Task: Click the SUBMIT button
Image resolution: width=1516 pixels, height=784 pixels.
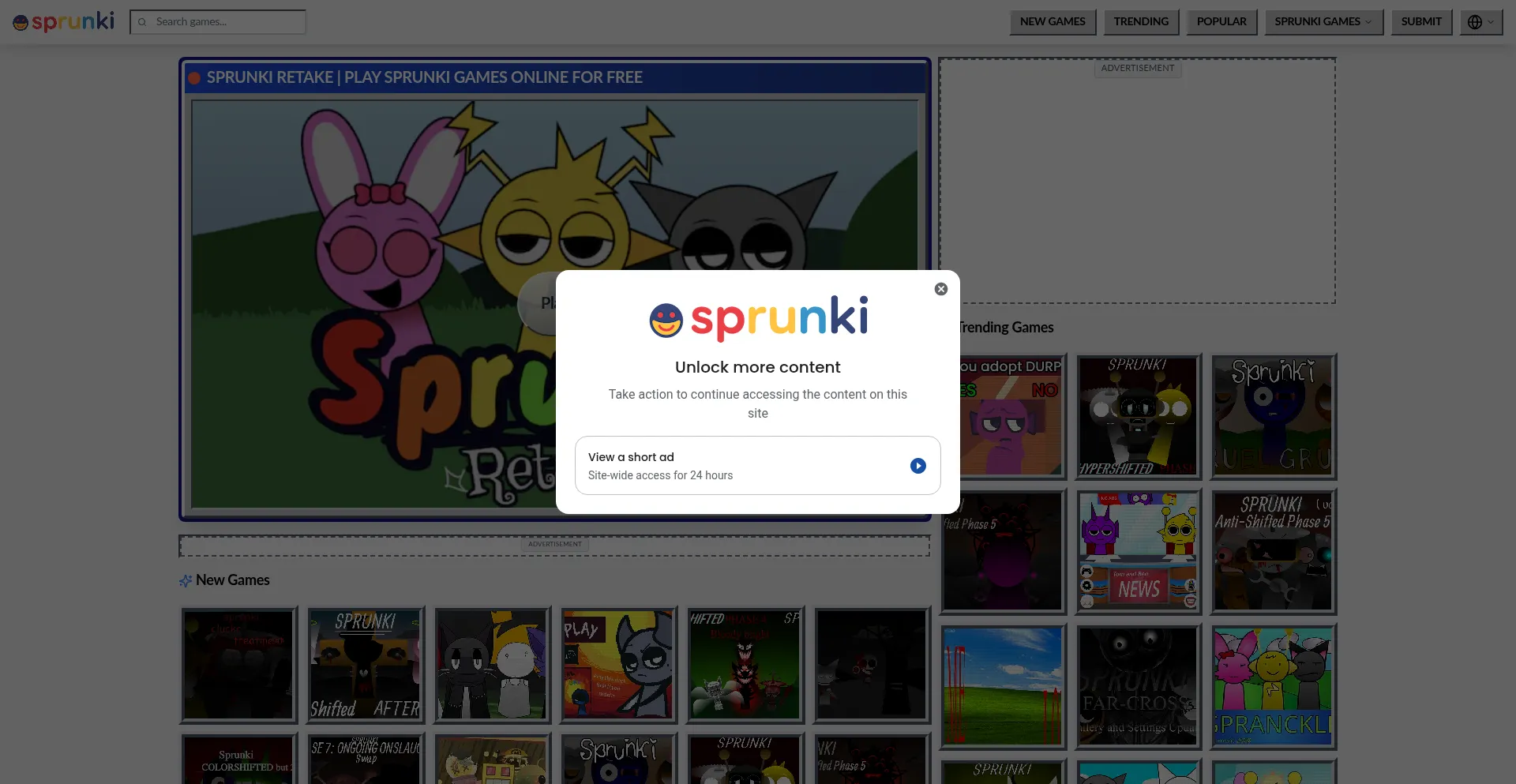Action: [1421, 22]
